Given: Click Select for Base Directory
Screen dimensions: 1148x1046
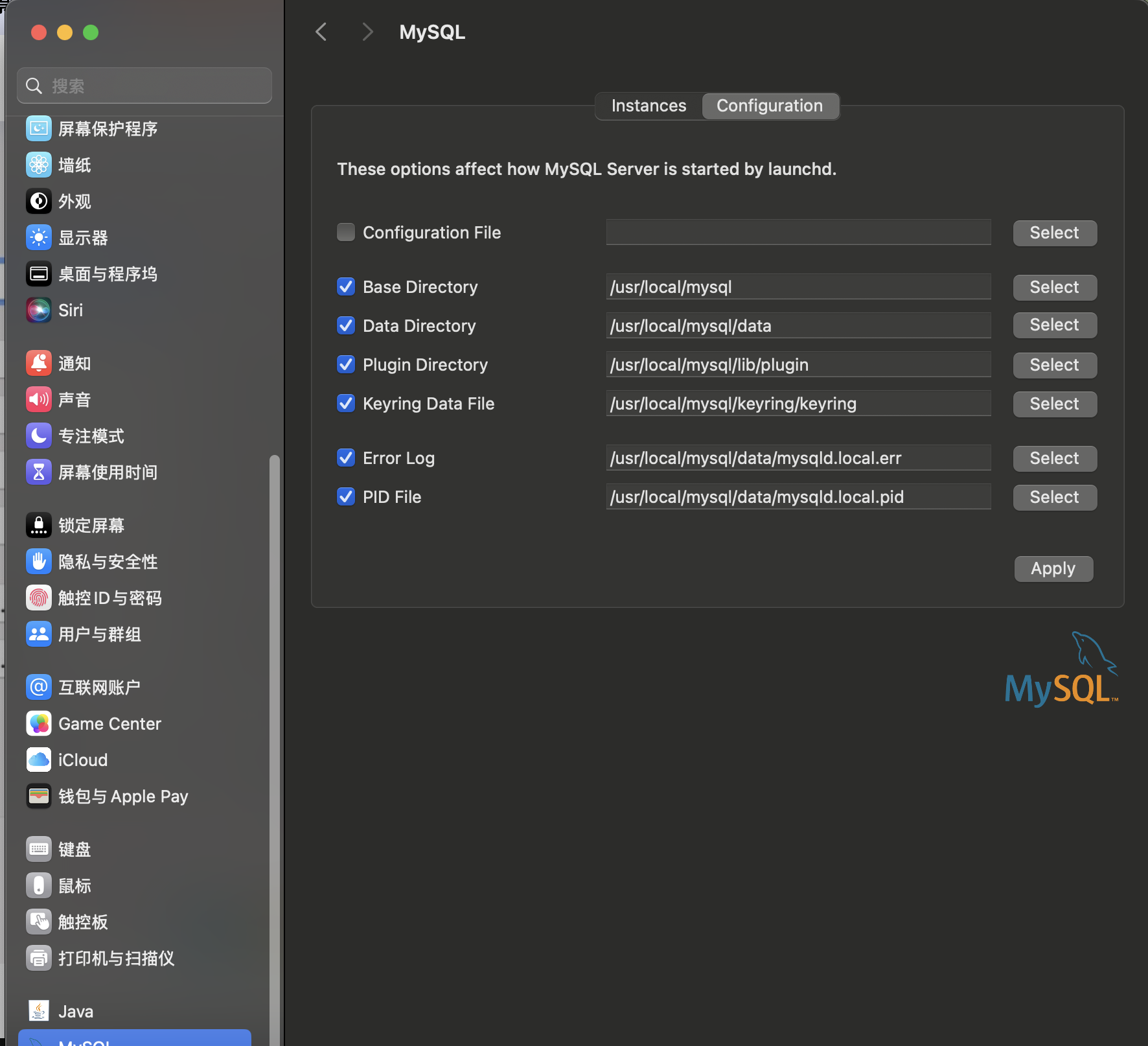Looking at the screenshot, I should tap(1055, 287).
